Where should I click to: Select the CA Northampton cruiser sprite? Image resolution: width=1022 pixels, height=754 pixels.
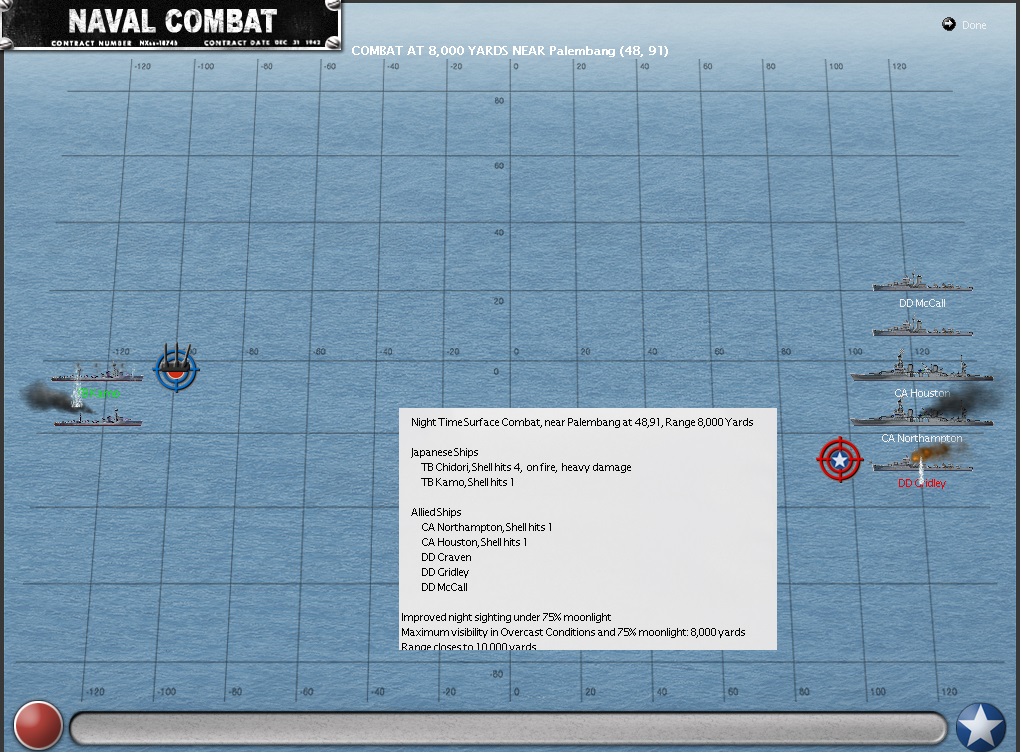click(921, 413)
